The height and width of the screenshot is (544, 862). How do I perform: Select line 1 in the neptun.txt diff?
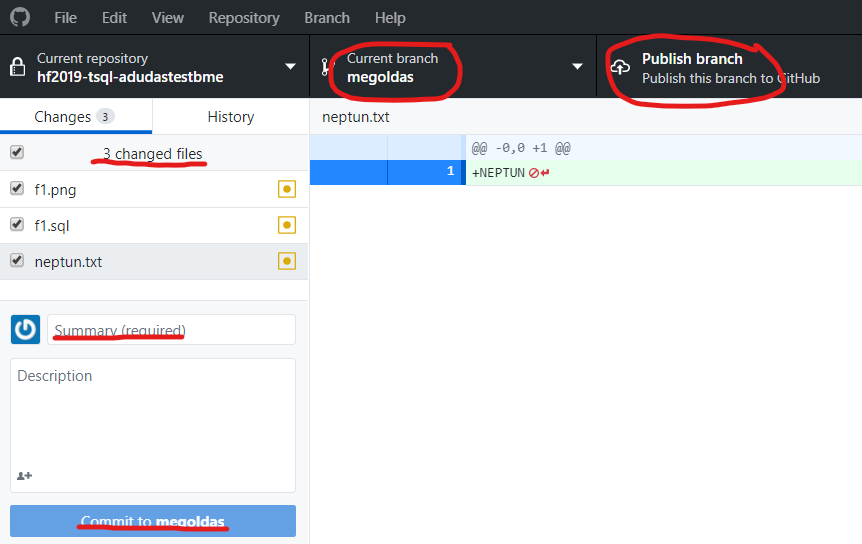click(x=426, y=172)
